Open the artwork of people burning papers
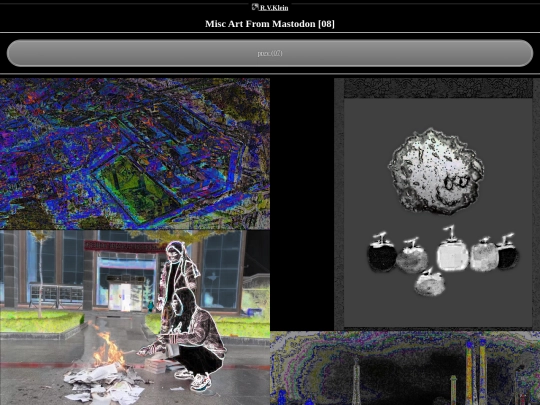 pyautogui.click(x=135, y=318)
